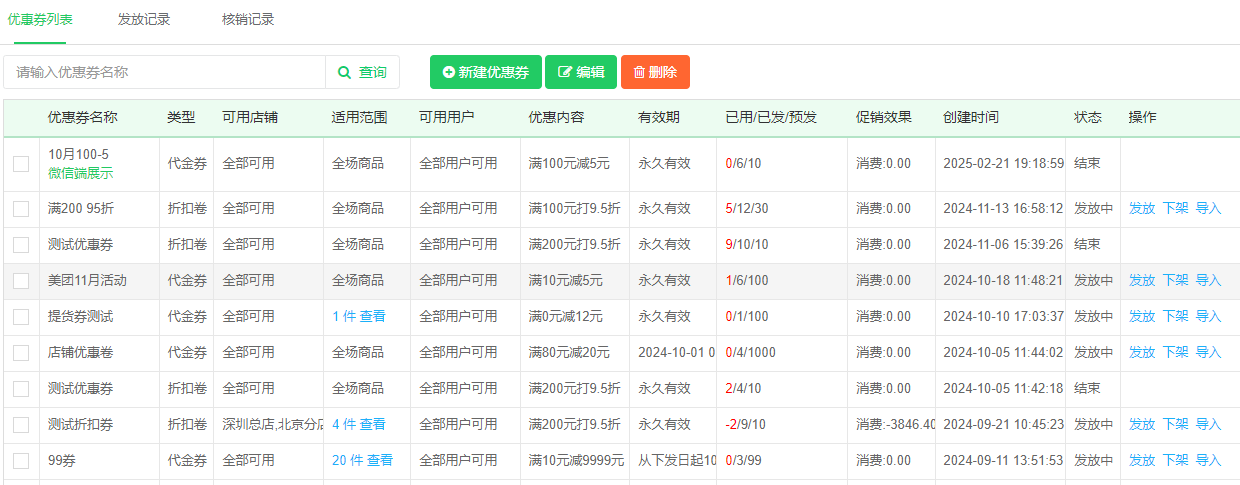Viewport: 1240px width, 485px height.
Task: Click the 2025-02-21 19:18:59 timestamp
Action: (1004, 164)
